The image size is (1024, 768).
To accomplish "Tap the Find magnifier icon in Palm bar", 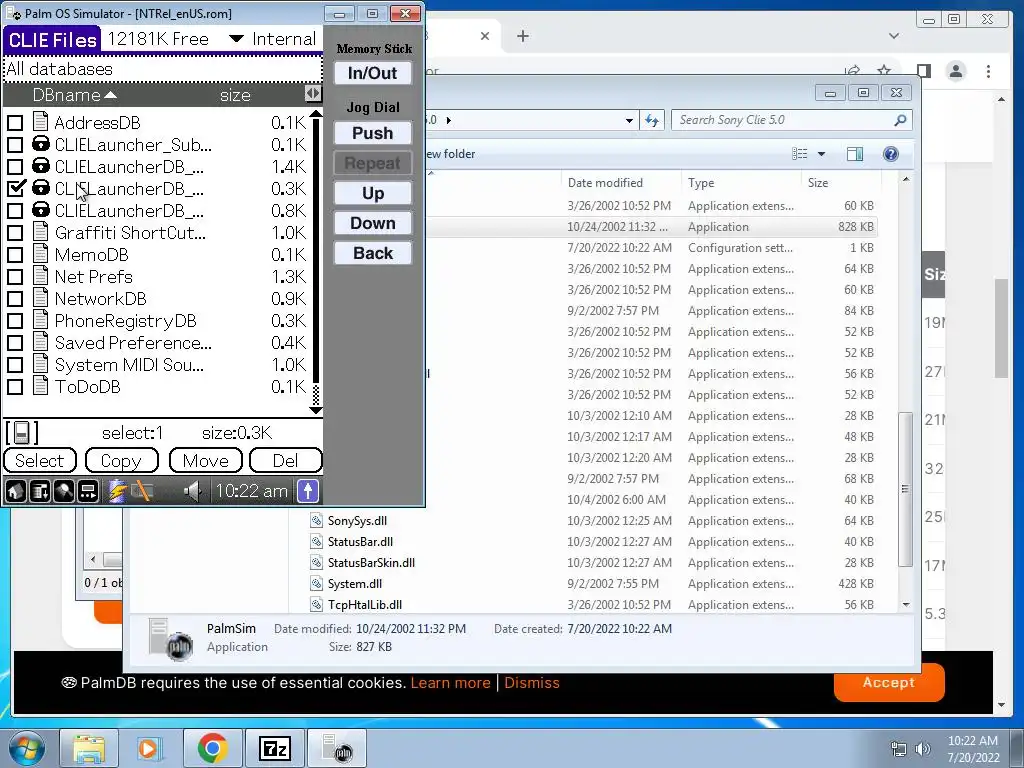I will click(64, 491).
